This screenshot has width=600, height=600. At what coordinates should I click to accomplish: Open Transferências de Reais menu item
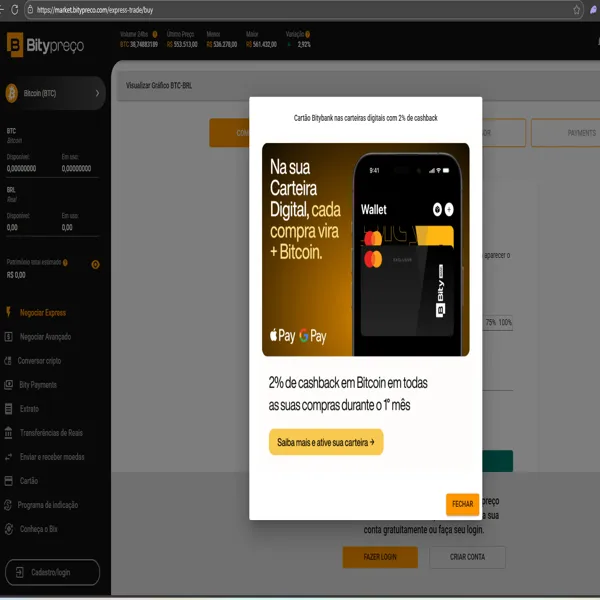[x=51, y=433]
